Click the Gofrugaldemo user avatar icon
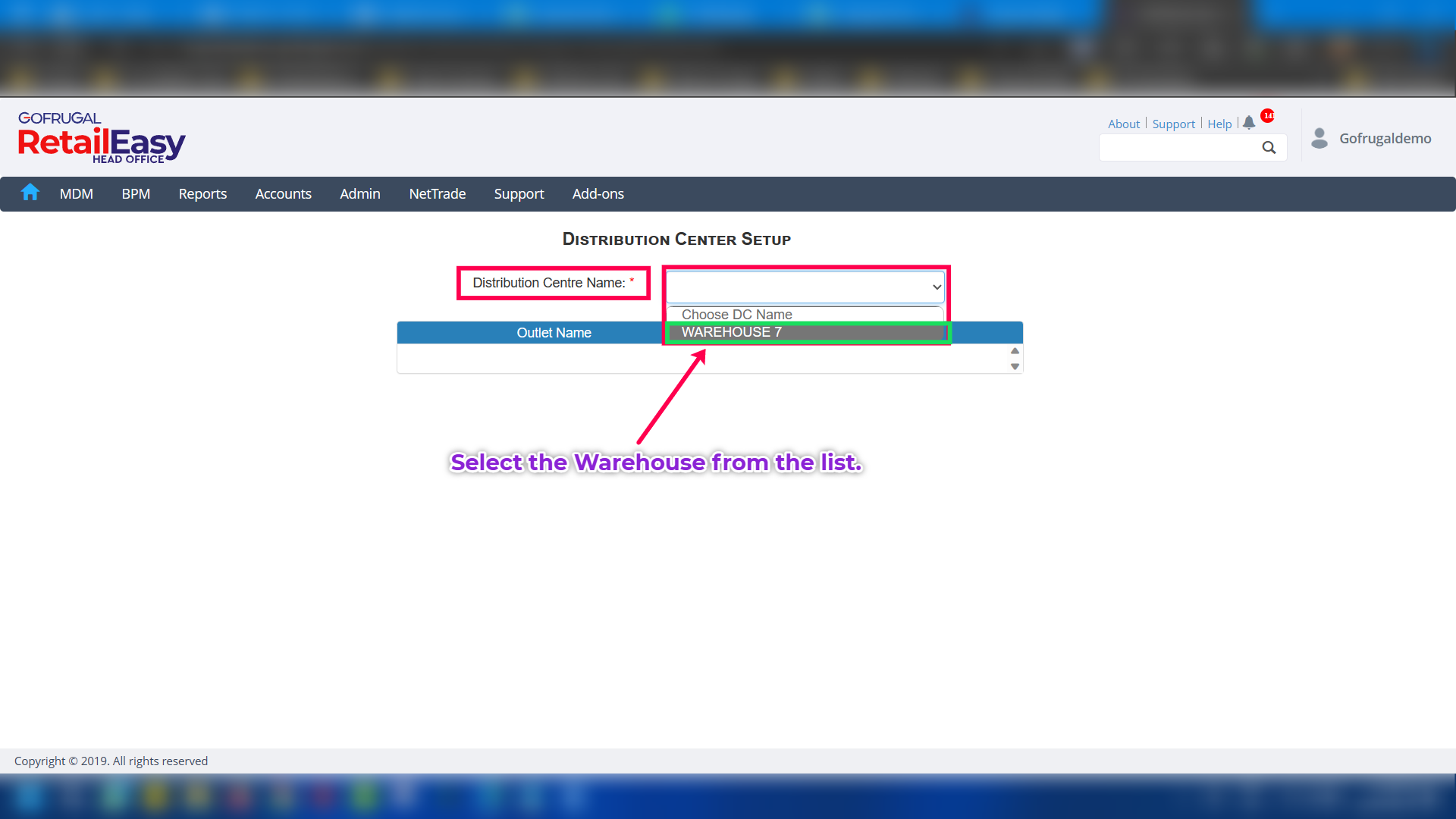The height and width of the screenshot is (819, 1456). pos(1319,138)
